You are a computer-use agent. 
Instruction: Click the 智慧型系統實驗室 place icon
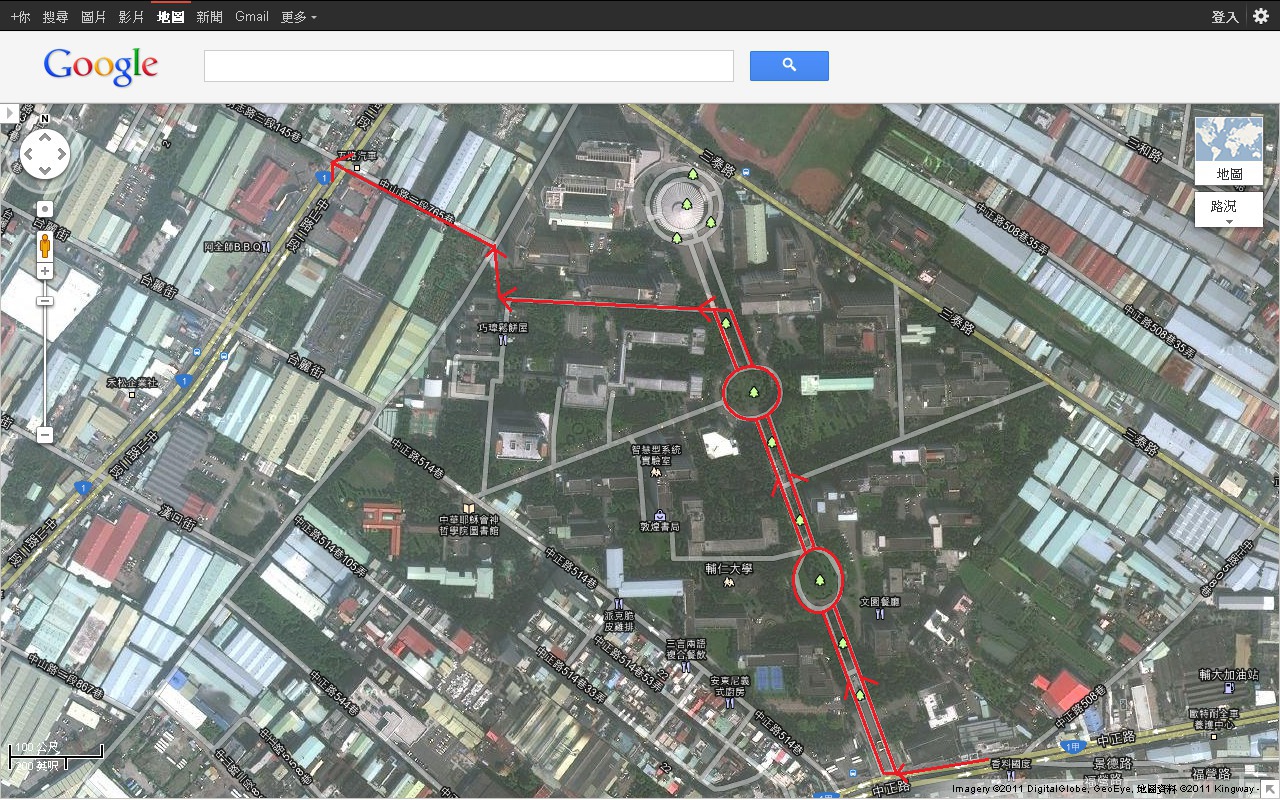click(x=657, y=470)
